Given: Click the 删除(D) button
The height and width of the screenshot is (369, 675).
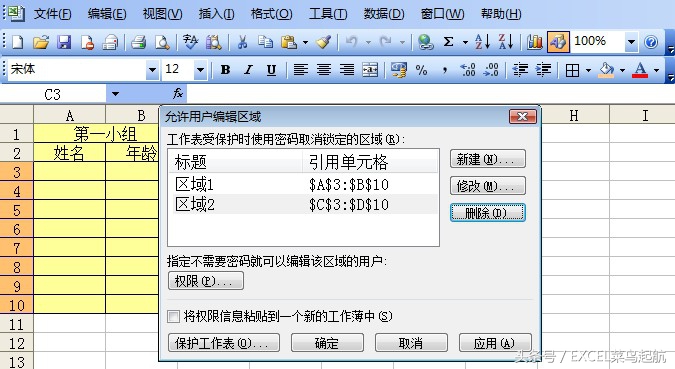Looking at the screenshot, I should tap(488, 212).
